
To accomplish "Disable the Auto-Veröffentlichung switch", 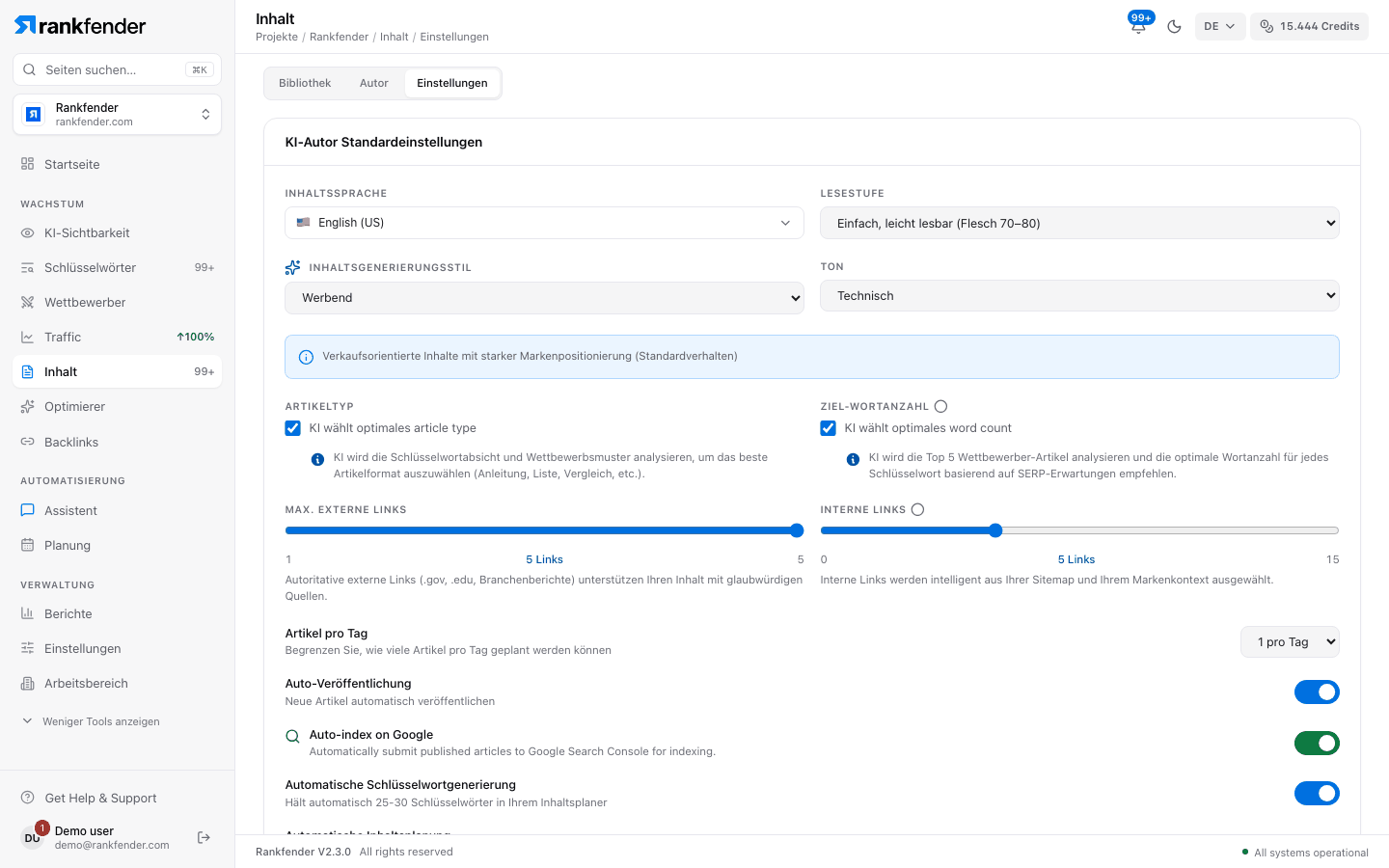I will click(1317, 692).
